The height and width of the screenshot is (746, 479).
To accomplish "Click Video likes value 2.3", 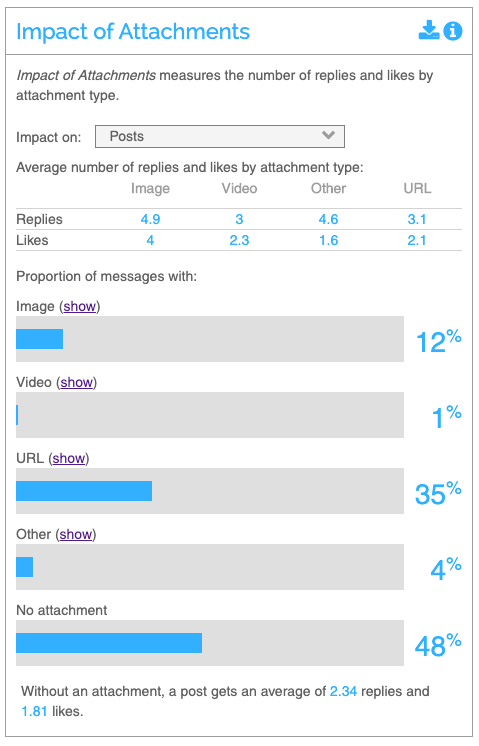I will (239, 240).
